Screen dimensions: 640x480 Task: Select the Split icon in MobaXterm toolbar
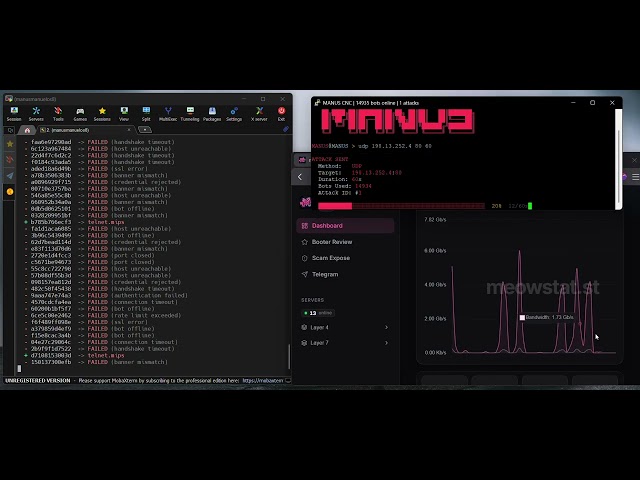point(146,113)
